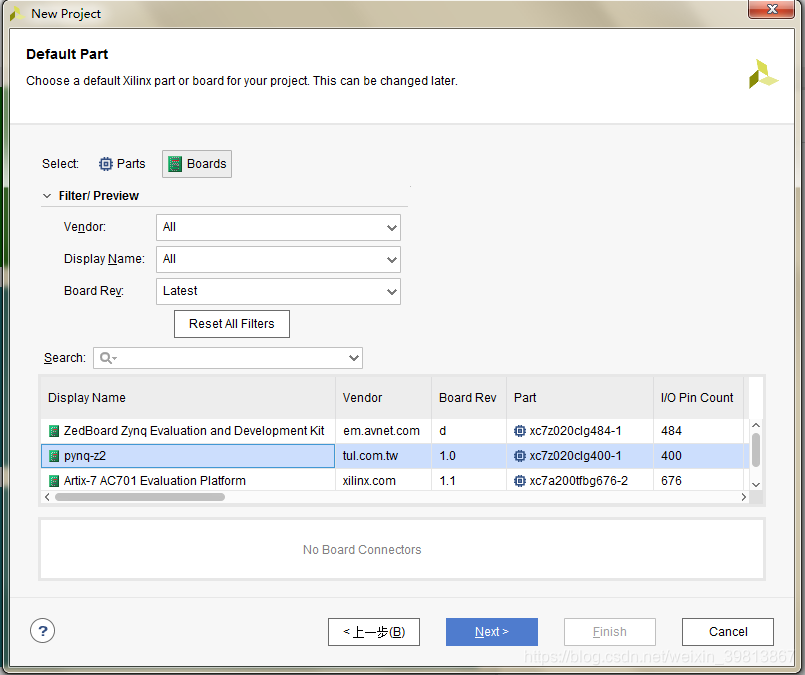Image resolution: width=805 pixels, height=675 pixels.
Task: Click chip icon beside xc7a200tfbg676-2
Action: click(x=520, y=481)
